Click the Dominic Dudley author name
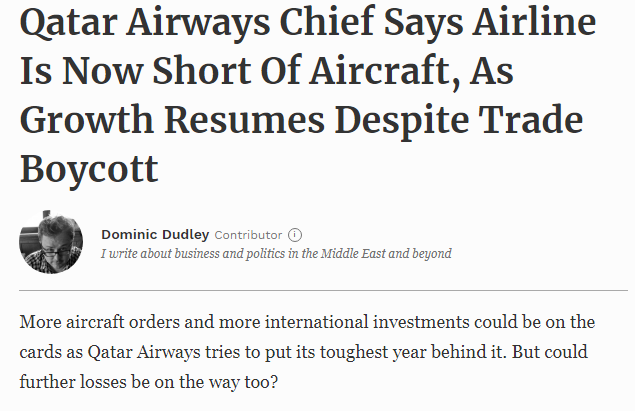Image resolution: width=635 pixels, height=411 pixels. [155, 234]
